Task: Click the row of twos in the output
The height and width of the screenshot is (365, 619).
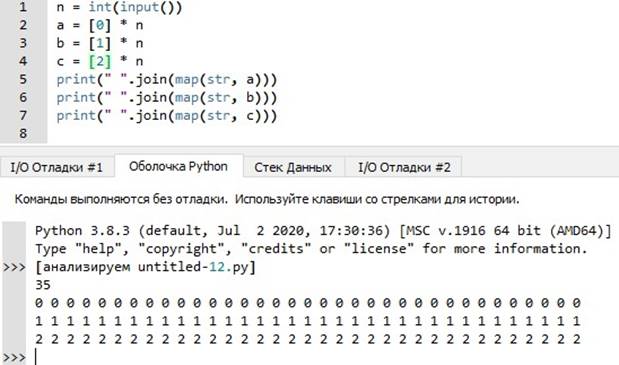Action: pyautogui.click(x=308, y=339)
